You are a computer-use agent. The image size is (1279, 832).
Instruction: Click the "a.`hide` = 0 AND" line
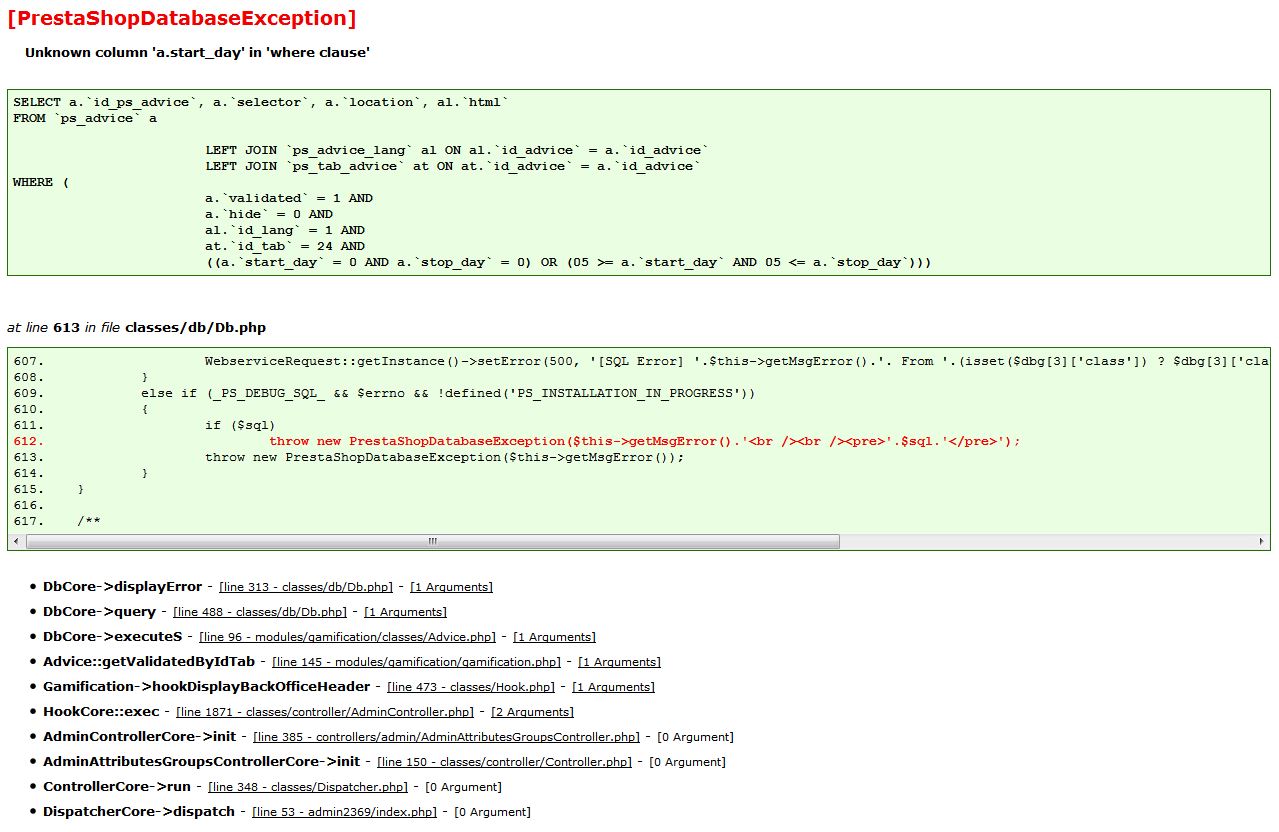coord(269,214)
